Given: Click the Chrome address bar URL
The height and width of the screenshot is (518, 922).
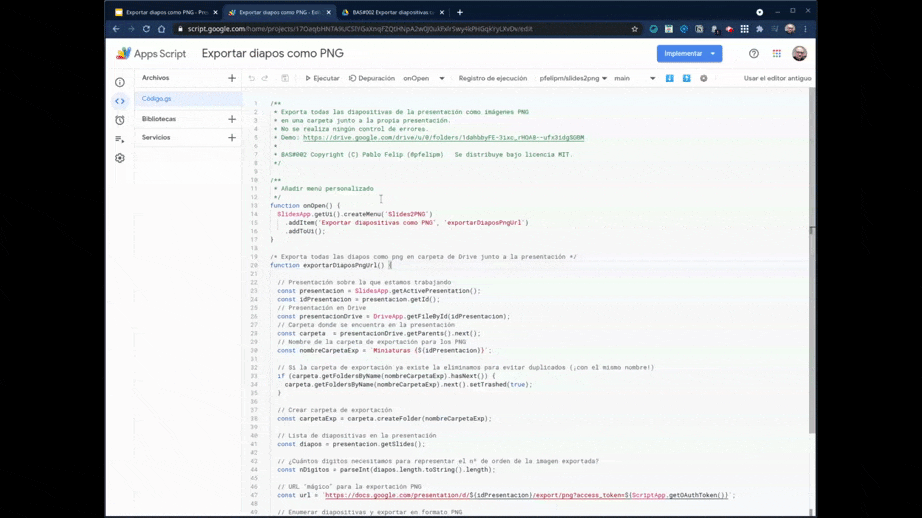Looking at the screenshot, I should pyautogui.click(x=360, y=29).
